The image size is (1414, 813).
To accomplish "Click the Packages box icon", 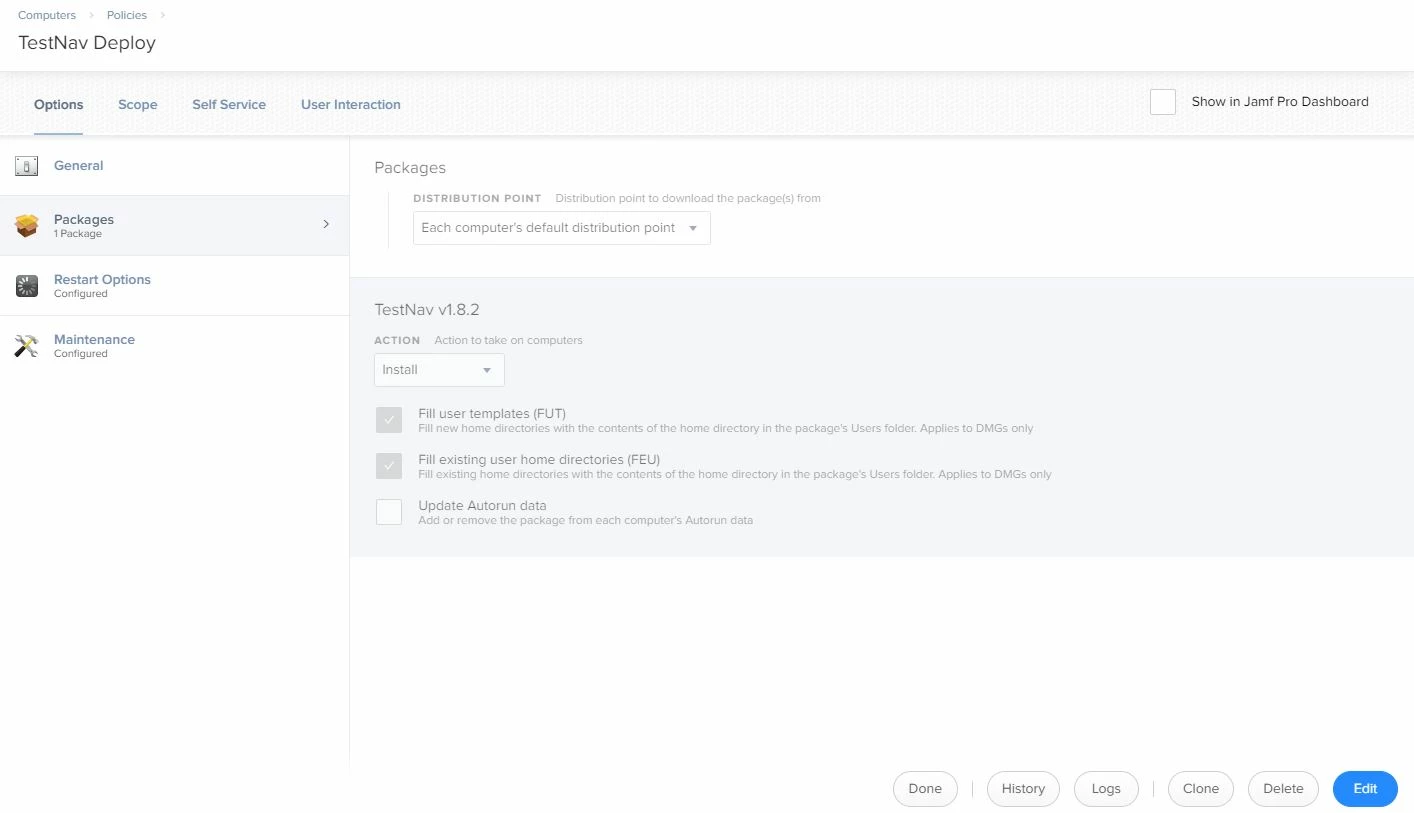I will pyautogui.click(x=27, y=226).
